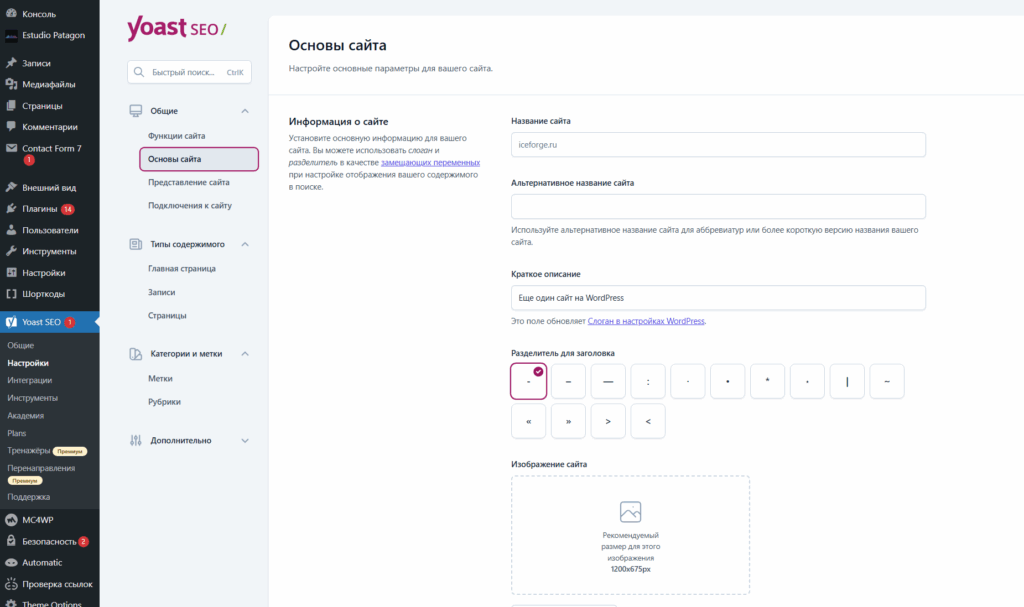Choose the tilde title separator

887,381
